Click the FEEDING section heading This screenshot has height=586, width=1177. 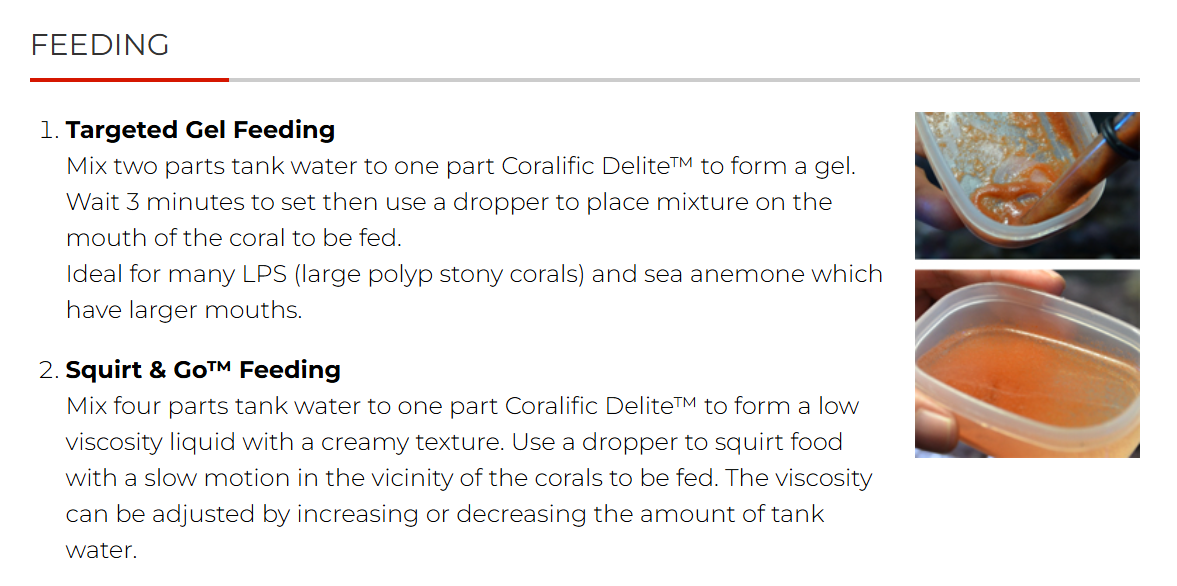click(100, 45)
